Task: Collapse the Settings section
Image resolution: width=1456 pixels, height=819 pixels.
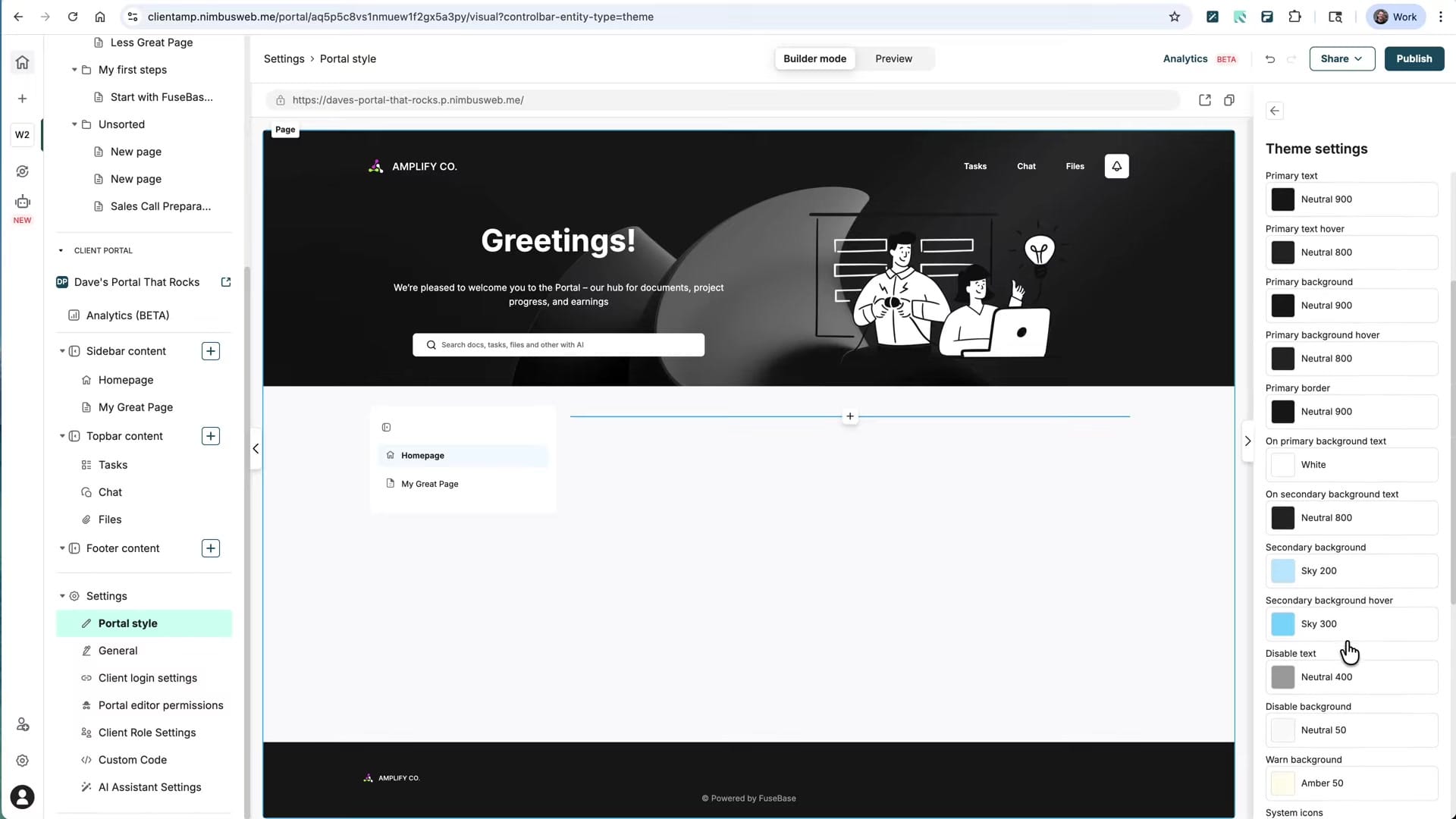Action: click(x=62, y=596)
